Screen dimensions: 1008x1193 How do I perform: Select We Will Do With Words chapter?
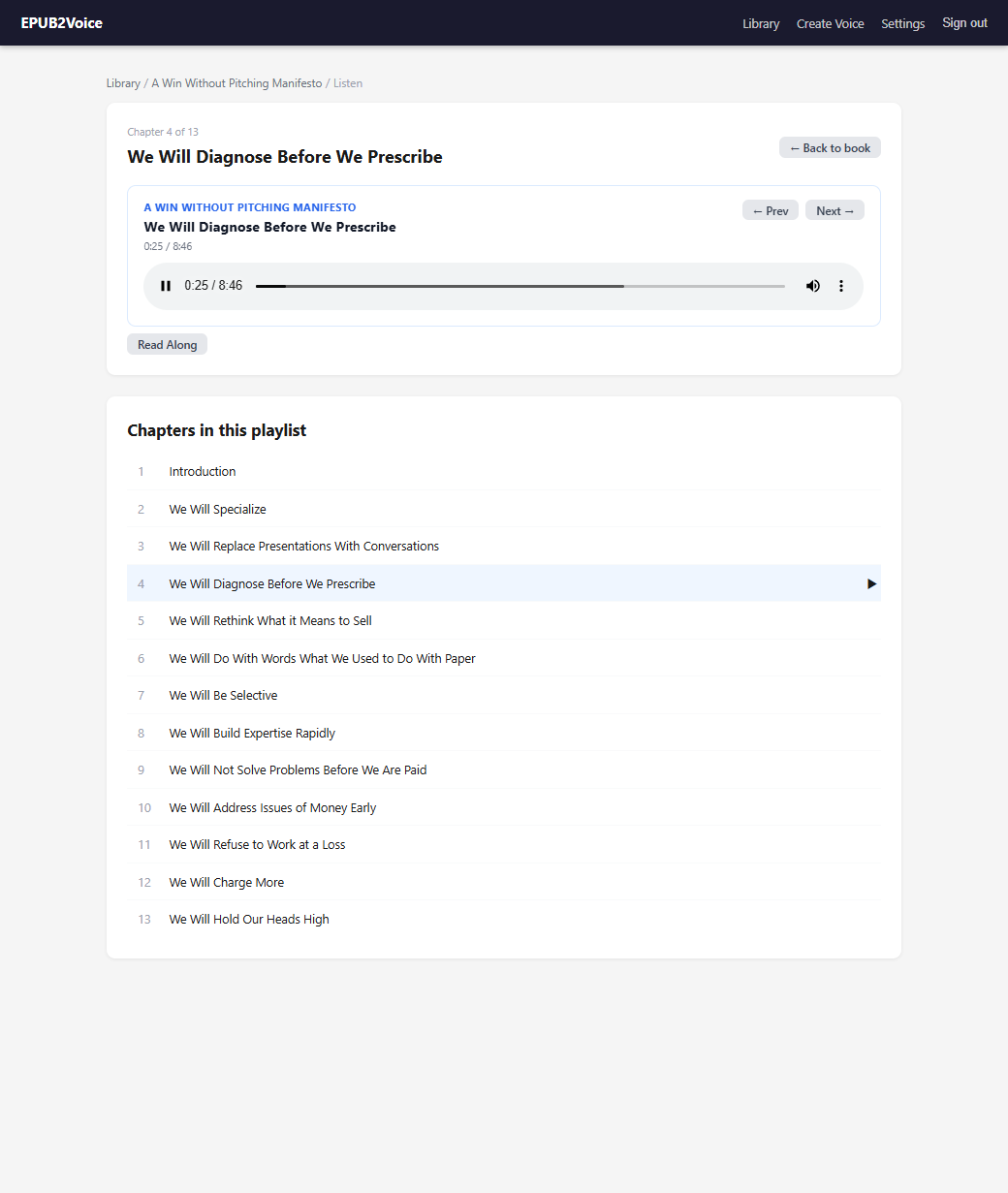pos(504,658)
